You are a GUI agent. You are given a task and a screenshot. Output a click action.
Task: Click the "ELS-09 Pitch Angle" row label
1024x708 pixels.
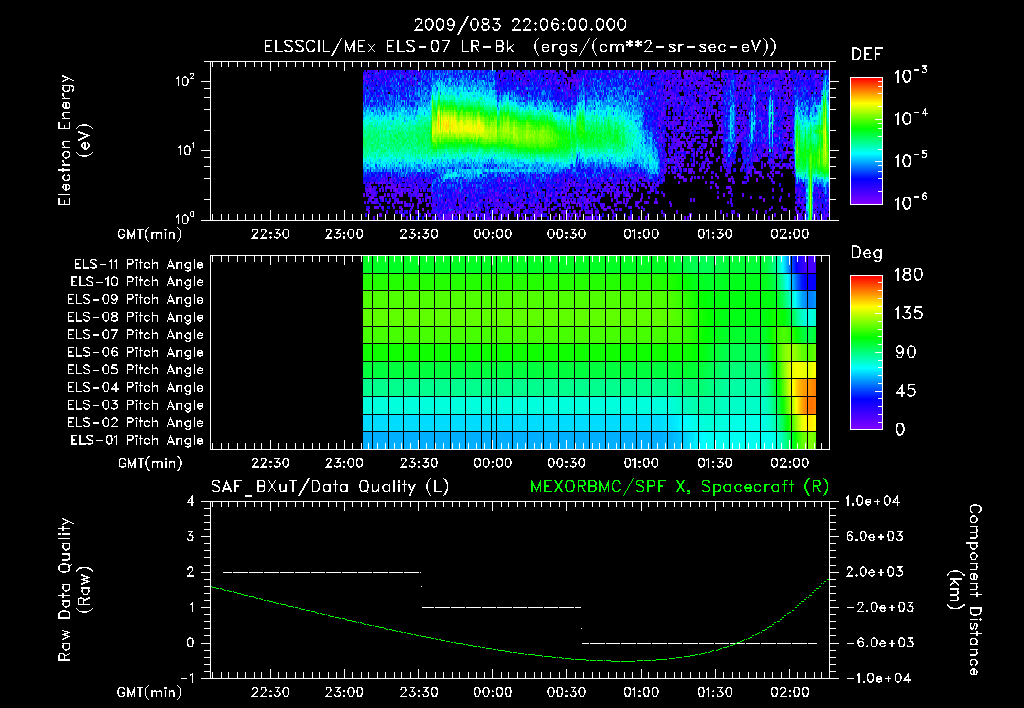(x=136, y=300)
